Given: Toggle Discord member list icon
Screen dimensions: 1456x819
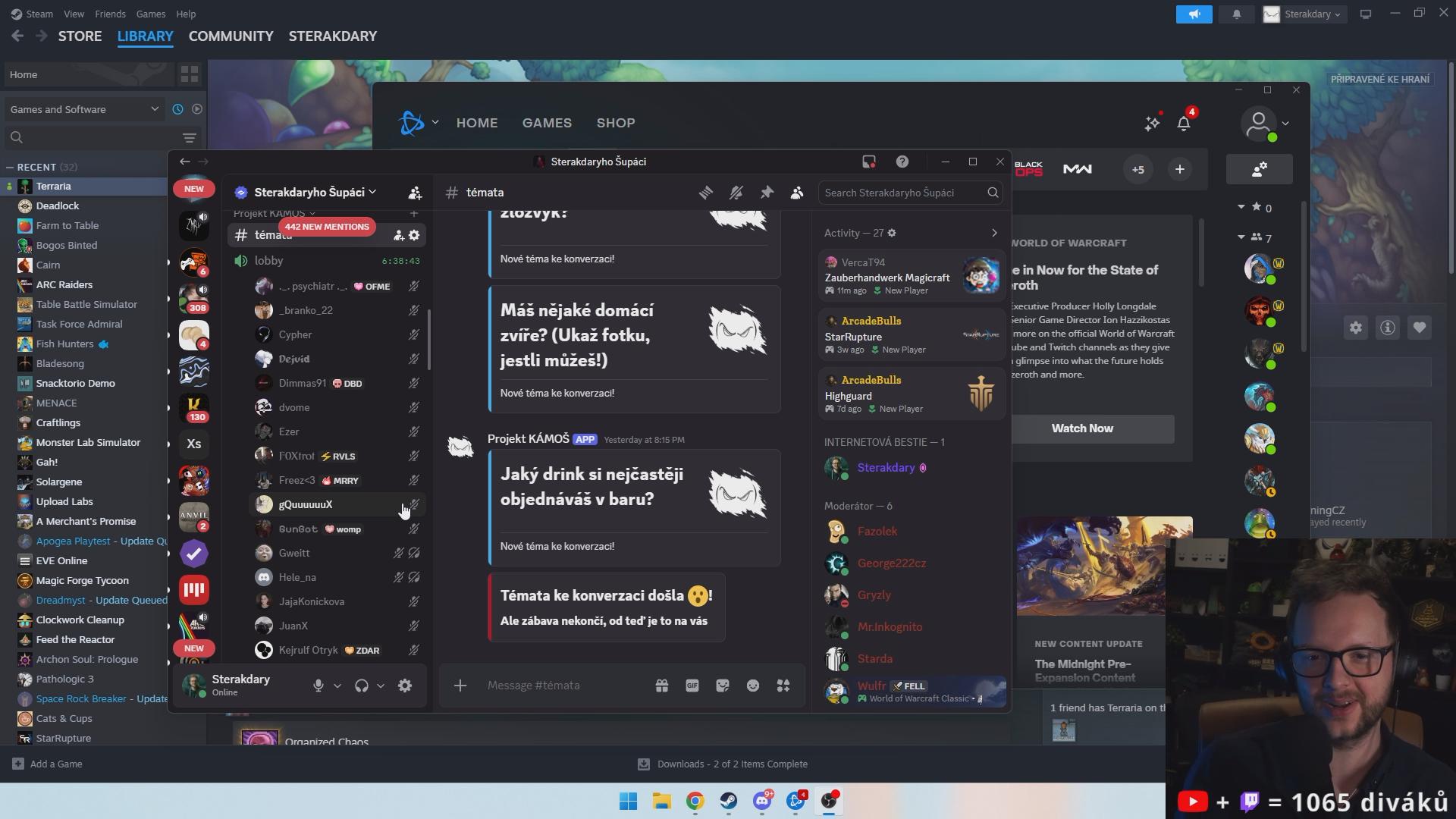Looking at the screenshot, I should [x=797, y=193].
